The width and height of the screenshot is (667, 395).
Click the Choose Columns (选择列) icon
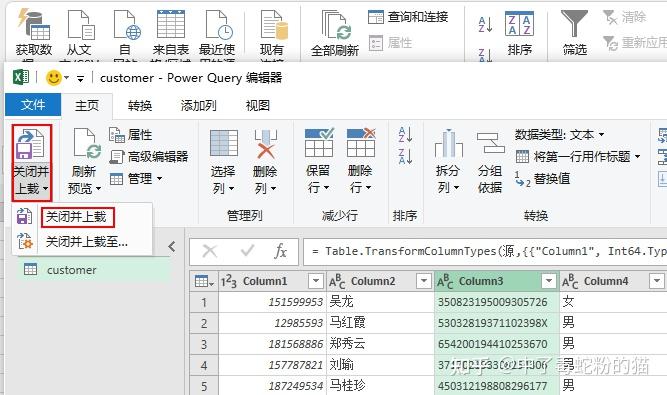point(224,143)
